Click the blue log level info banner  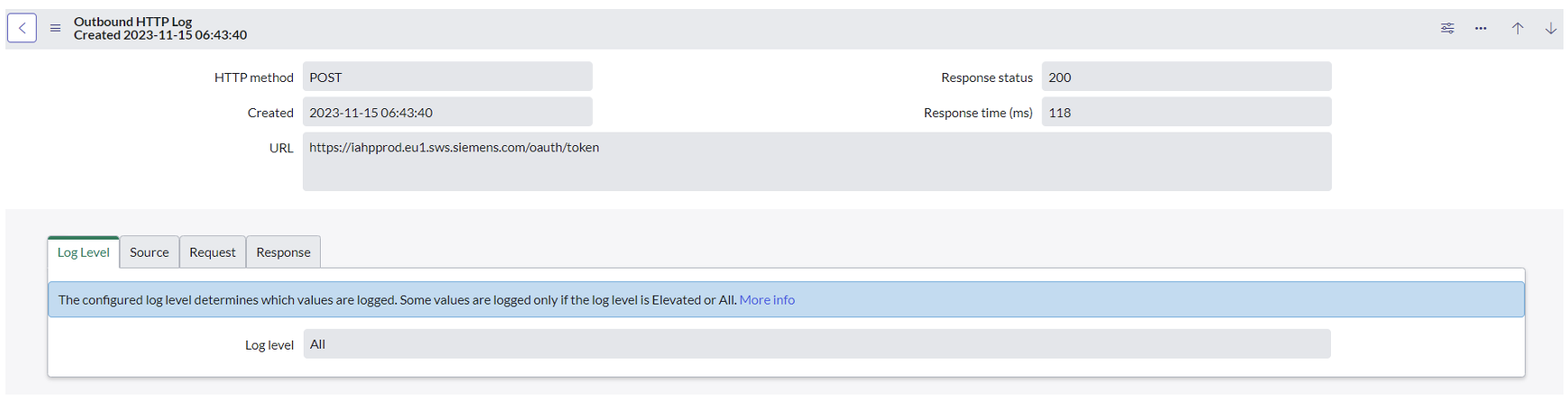click(x=786, y=300)
